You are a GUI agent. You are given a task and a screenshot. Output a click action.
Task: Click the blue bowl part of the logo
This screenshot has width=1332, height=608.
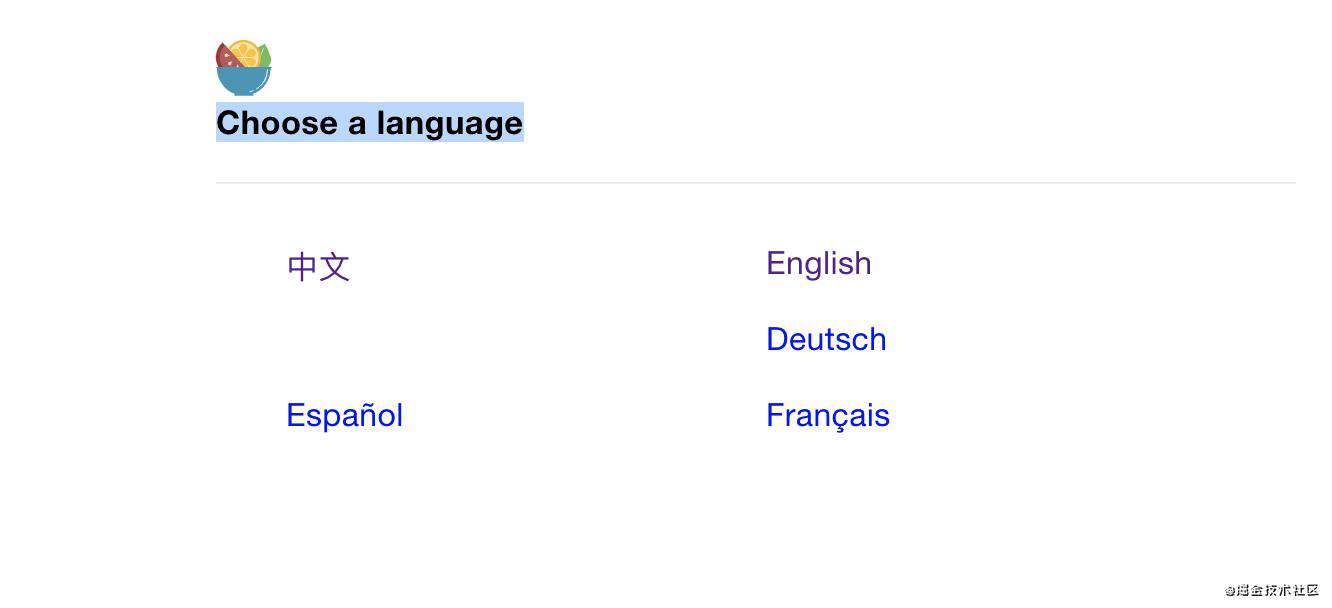click(243, 81)
